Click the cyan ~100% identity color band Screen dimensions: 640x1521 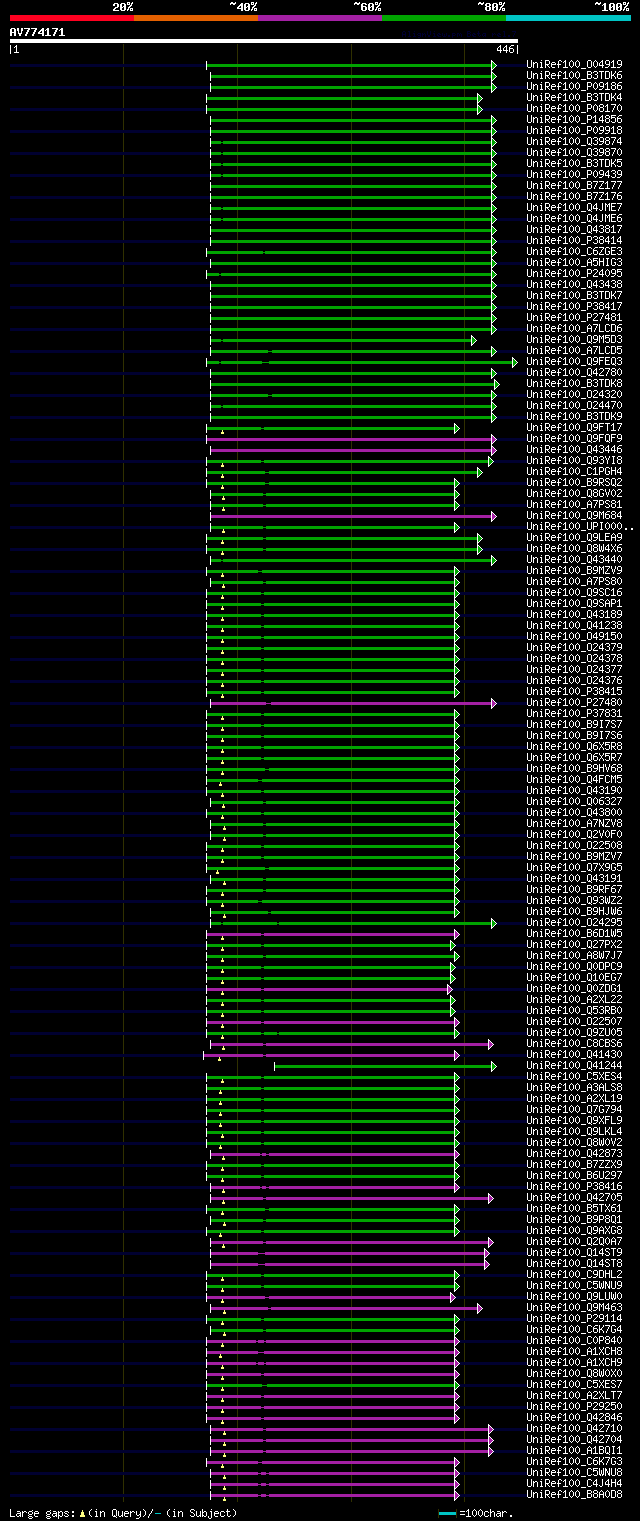coord(568,18)
